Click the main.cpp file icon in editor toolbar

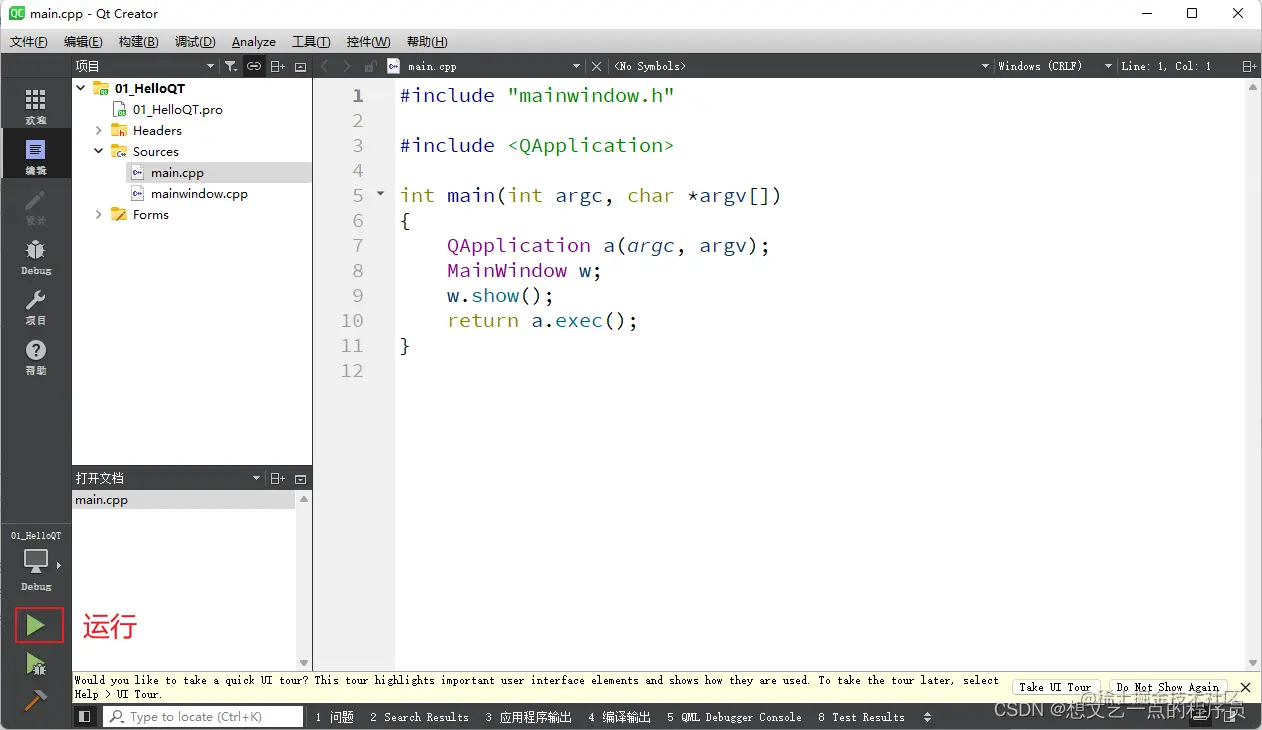pos(394,66)
